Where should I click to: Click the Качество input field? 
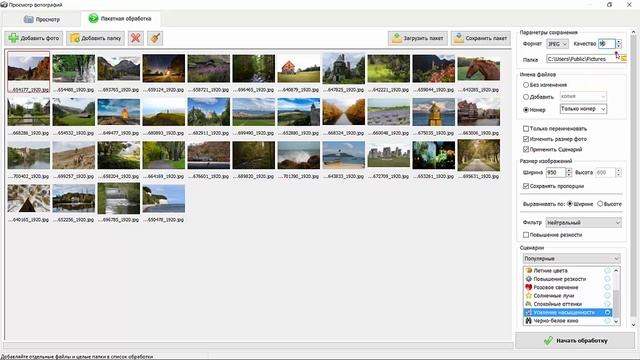point(607,44)
